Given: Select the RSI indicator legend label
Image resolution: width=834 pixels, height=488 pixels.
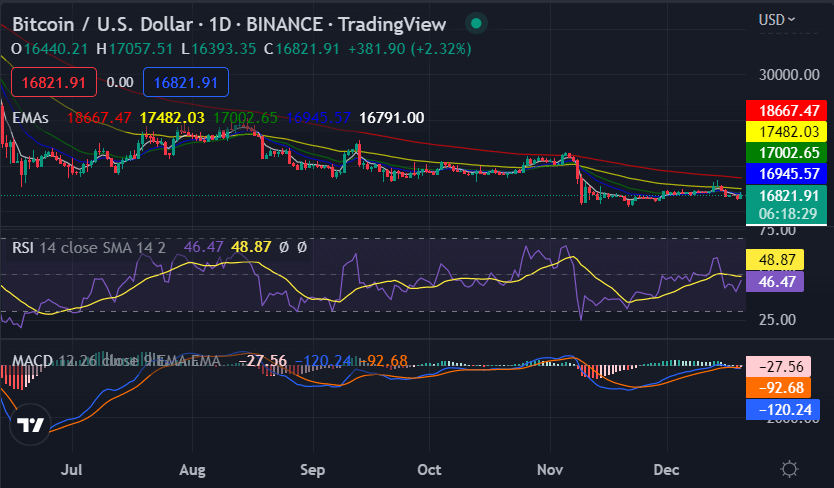Looking at the screenshot, I should pyautogui.click(x=23, y=247).
